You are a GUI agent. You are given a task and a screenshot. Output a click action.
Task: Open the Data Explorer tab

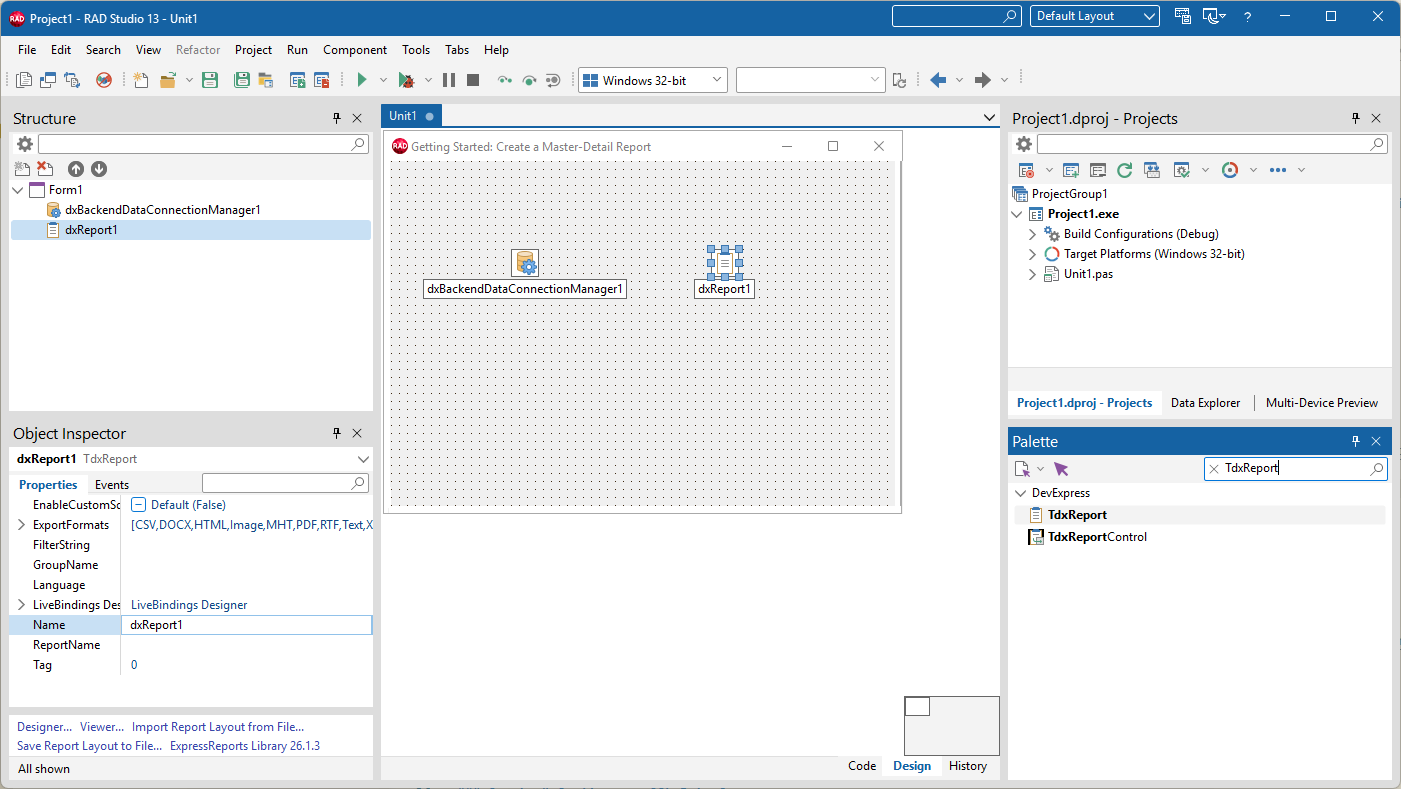pyautogui.click(x=1205, y=403)
